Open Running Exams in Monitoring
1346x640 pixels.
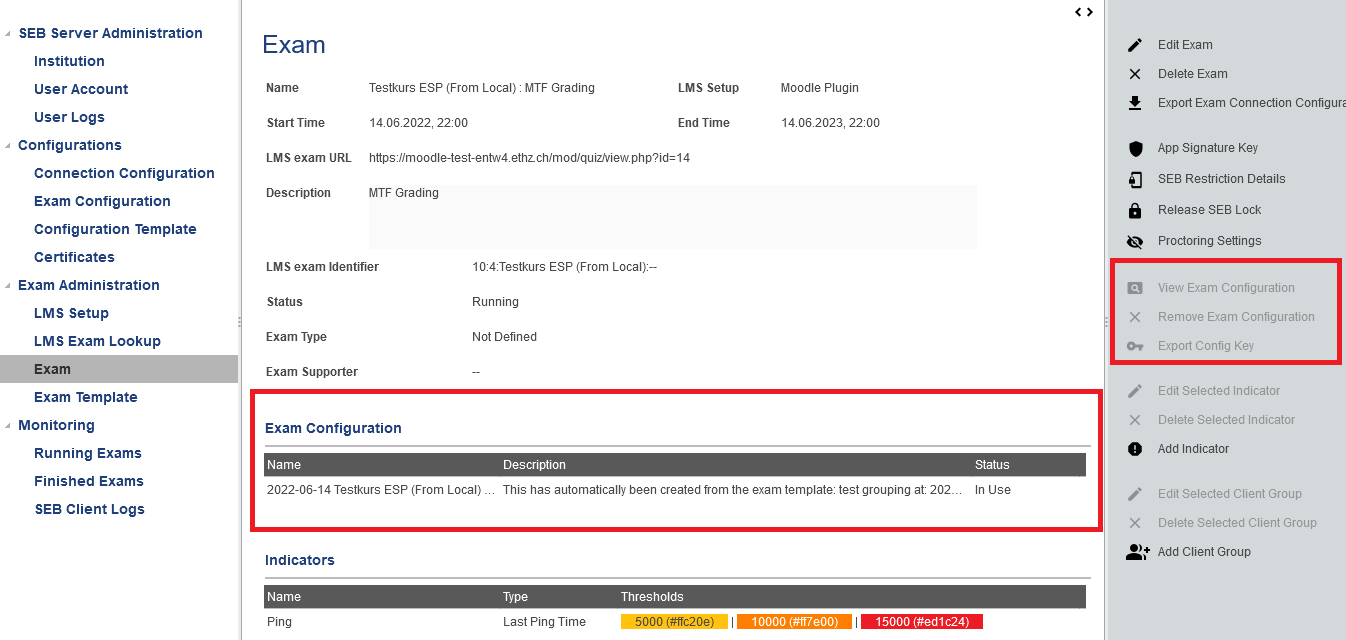coord(88,453)
